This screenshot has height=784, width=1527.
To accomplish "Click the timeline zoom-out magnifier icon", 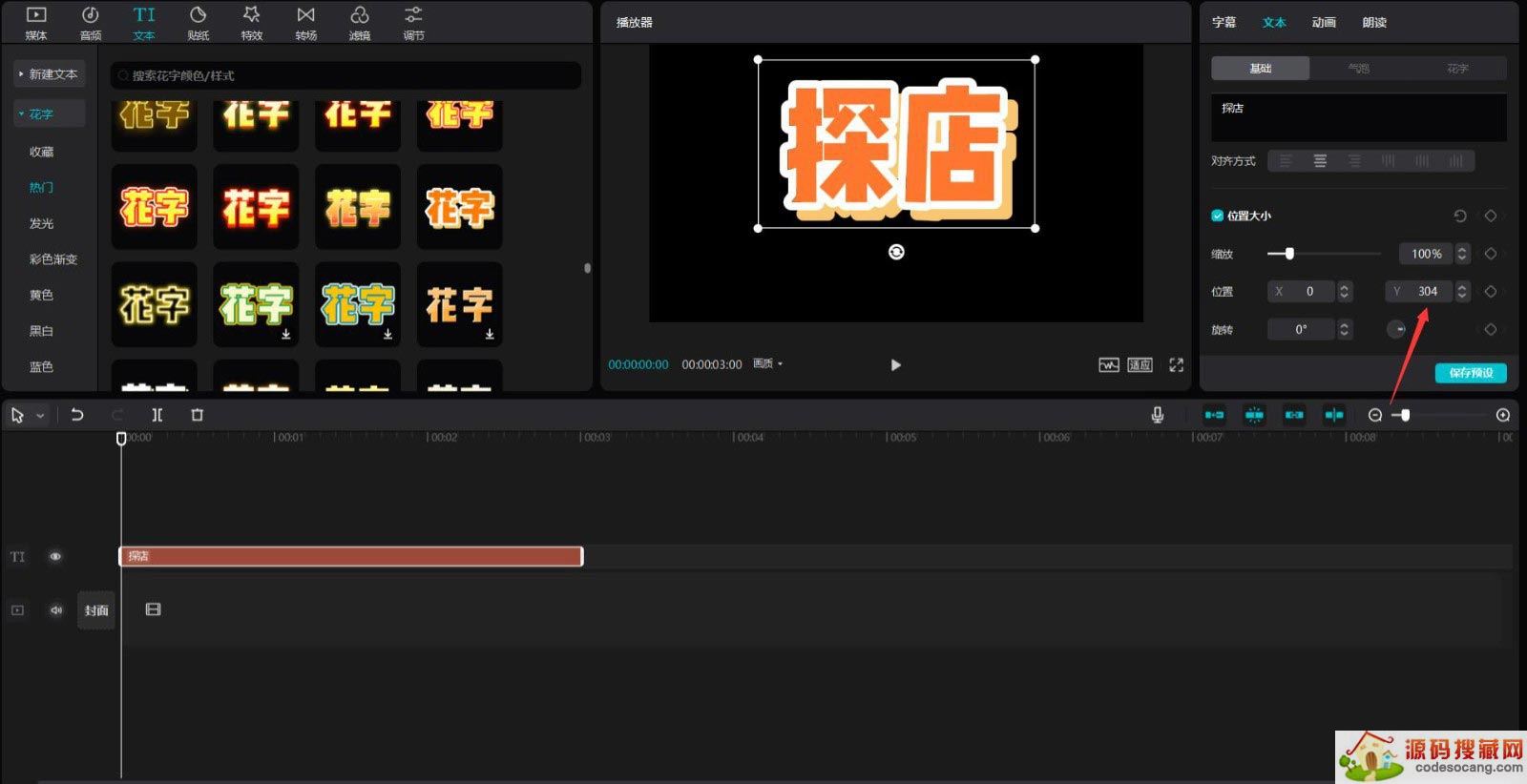I will tap(1374, 415).
